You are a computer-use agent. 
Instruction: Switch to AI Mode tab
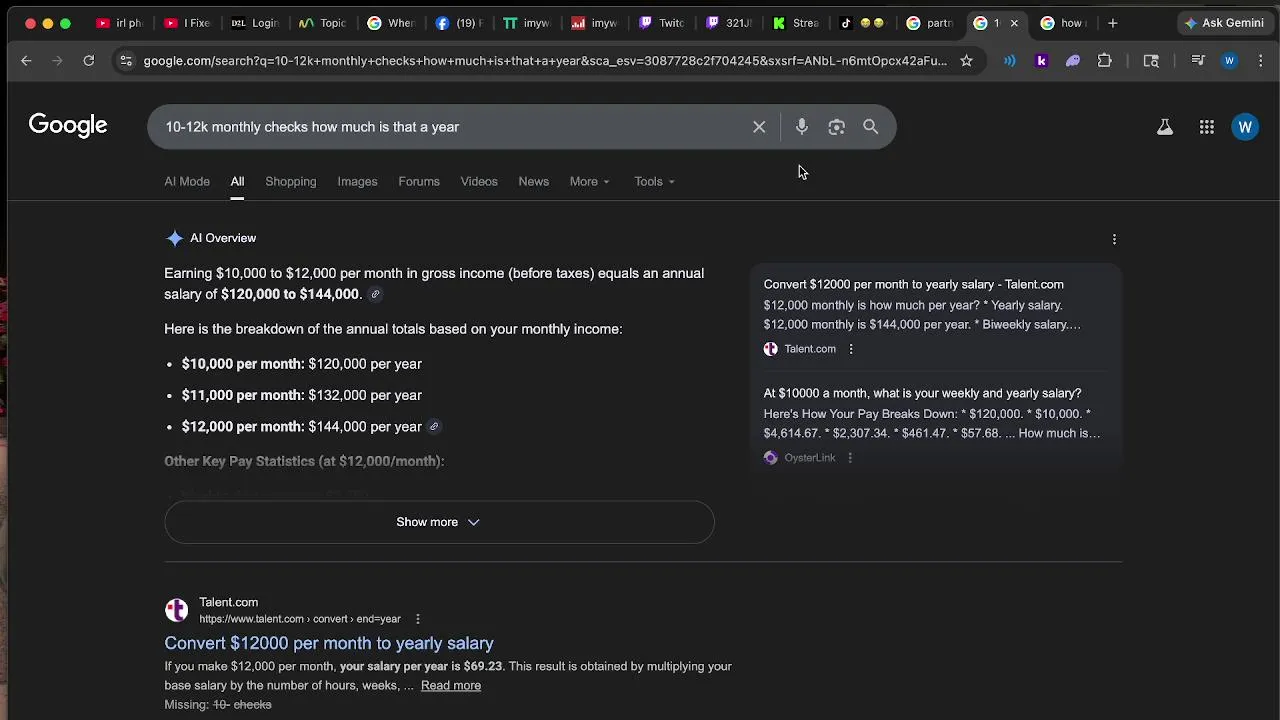tap(187, 182)
